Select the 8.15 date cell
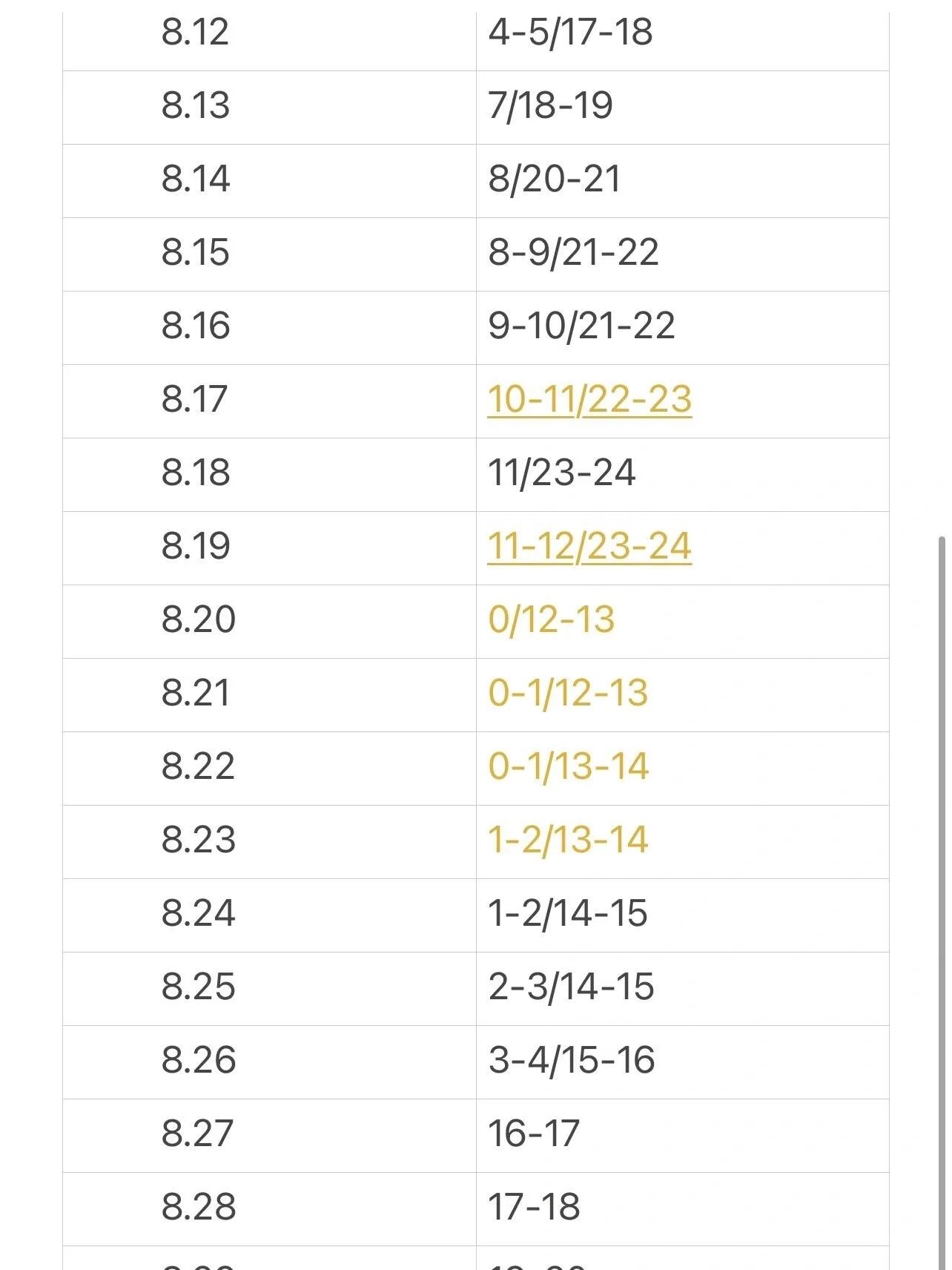The height and width of the screenshot is (1270, 952). click(x=269, y=254)
